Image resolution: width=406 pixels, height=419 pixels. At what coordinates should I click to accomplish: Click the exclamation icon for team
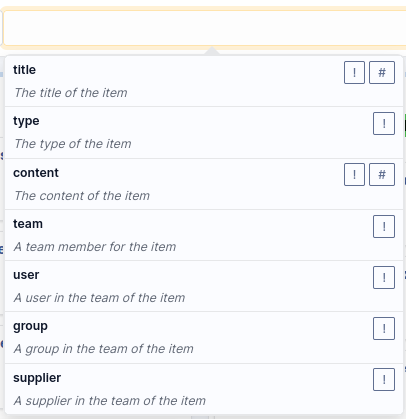[384, 227]
